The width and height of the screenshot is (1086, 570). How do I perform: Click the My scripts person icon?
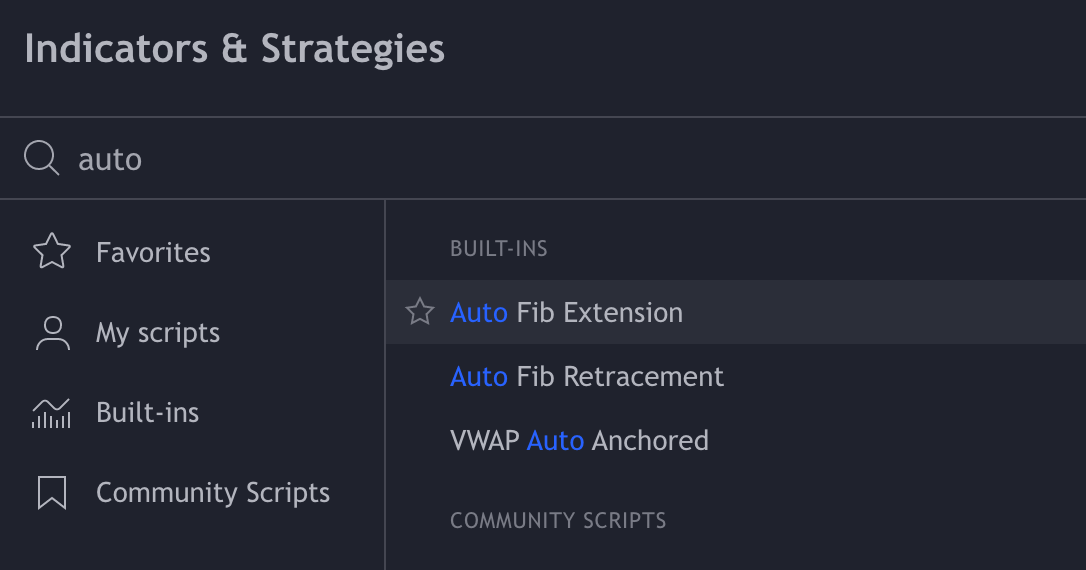53,333
